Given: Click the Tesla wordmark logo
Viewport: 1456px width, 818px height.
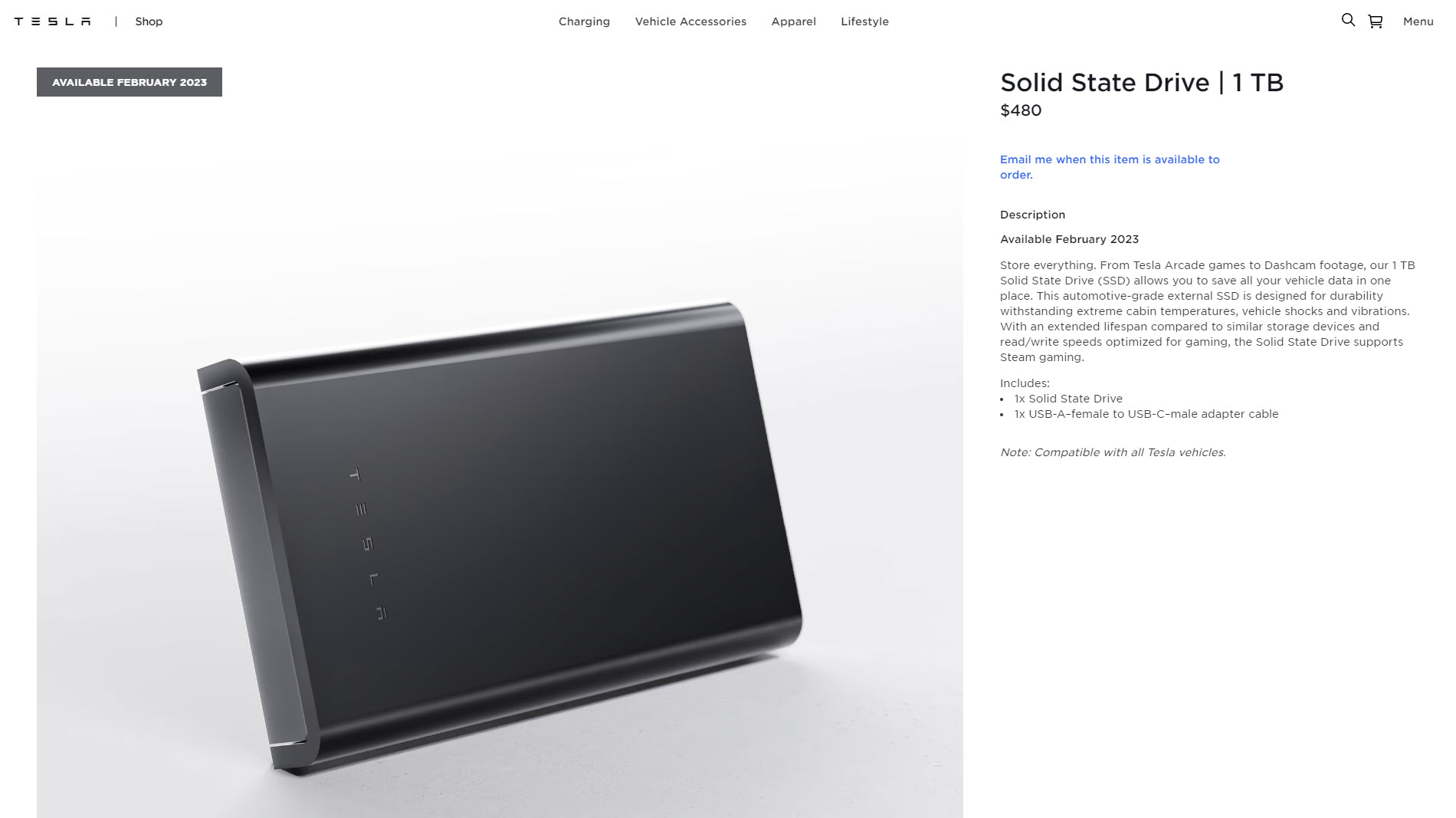Looking at the screenshot, I should coord(52,21).
